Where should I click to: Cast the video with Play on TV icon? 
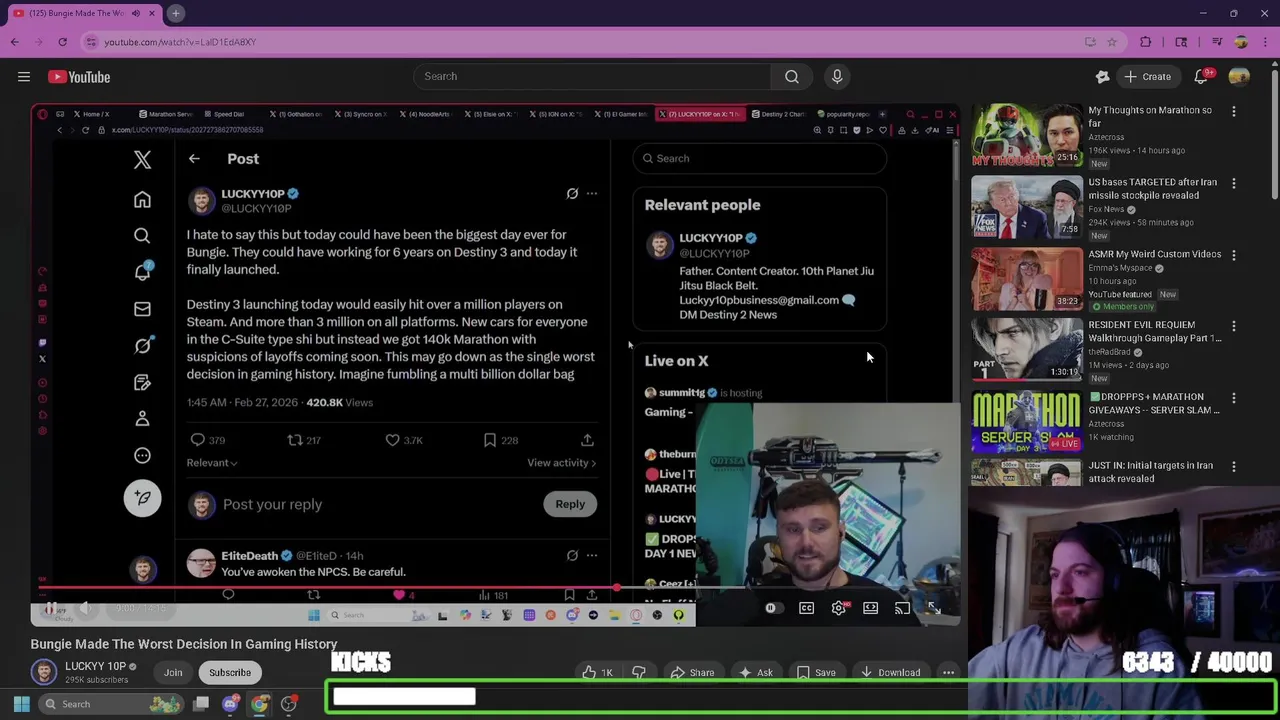(902, 608)
